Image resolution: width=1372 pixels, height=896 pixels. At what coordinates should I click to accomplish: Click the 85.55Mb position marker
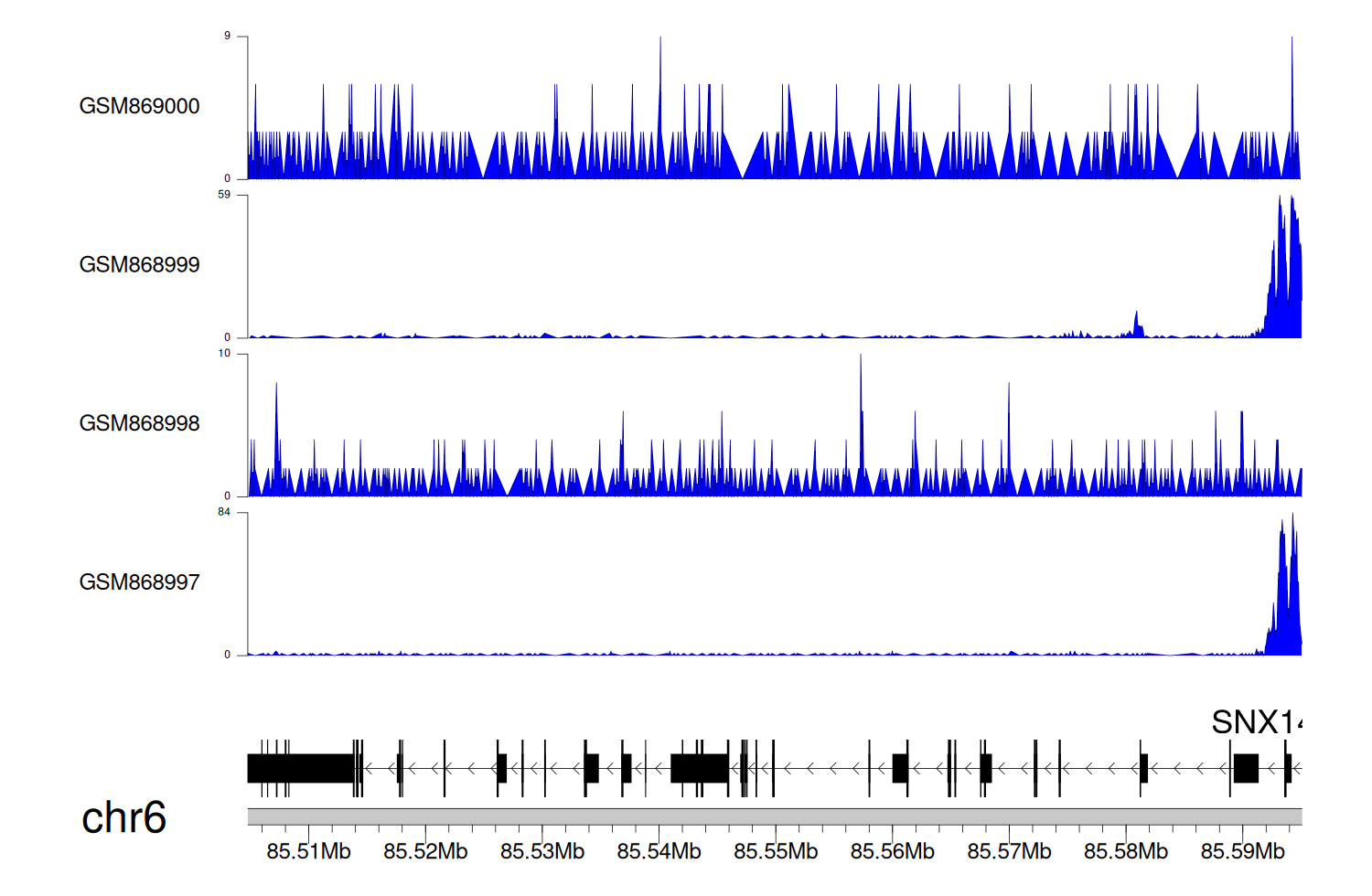point(776,851)
